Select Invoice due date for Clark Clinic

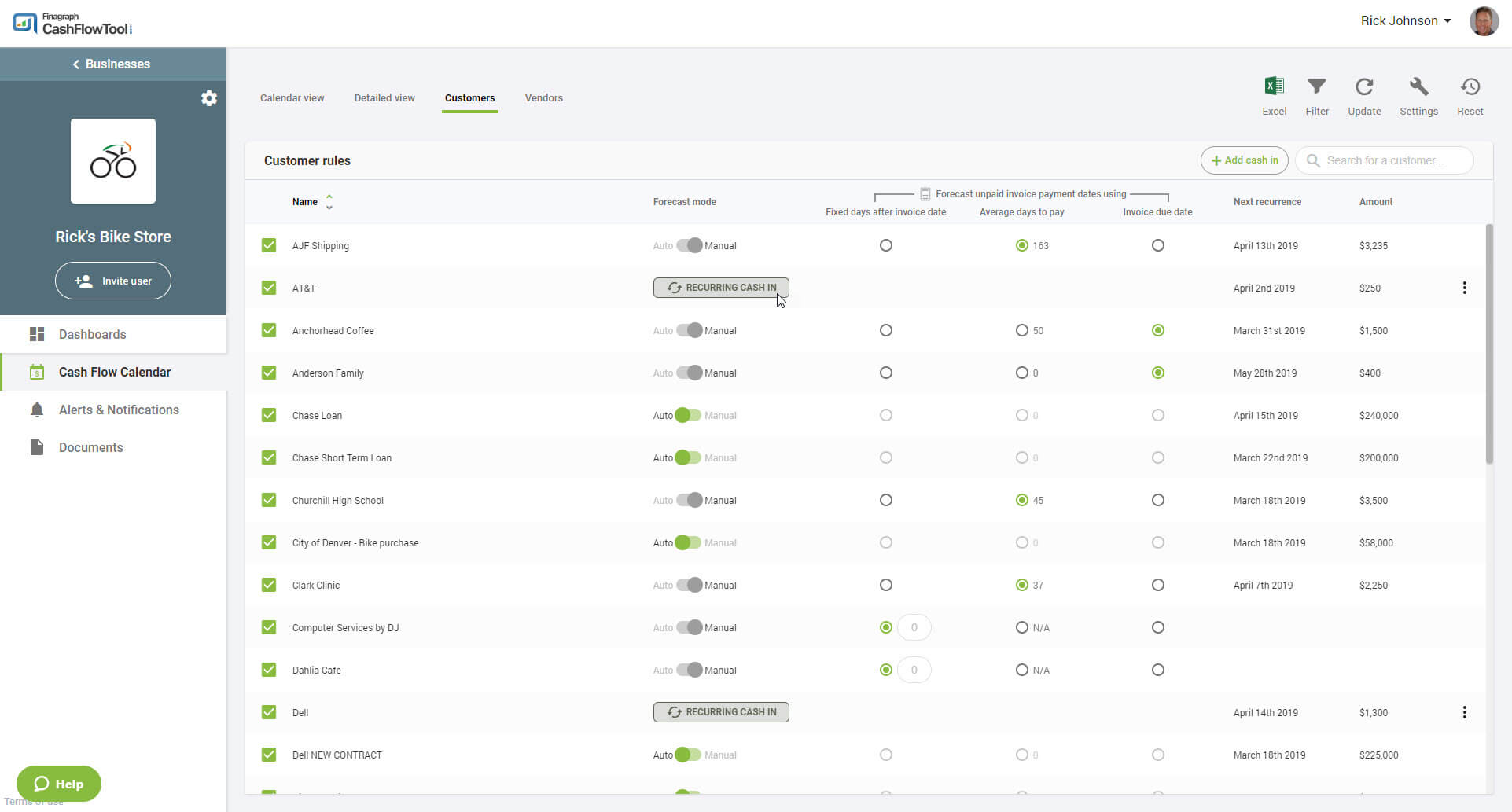1157,585
